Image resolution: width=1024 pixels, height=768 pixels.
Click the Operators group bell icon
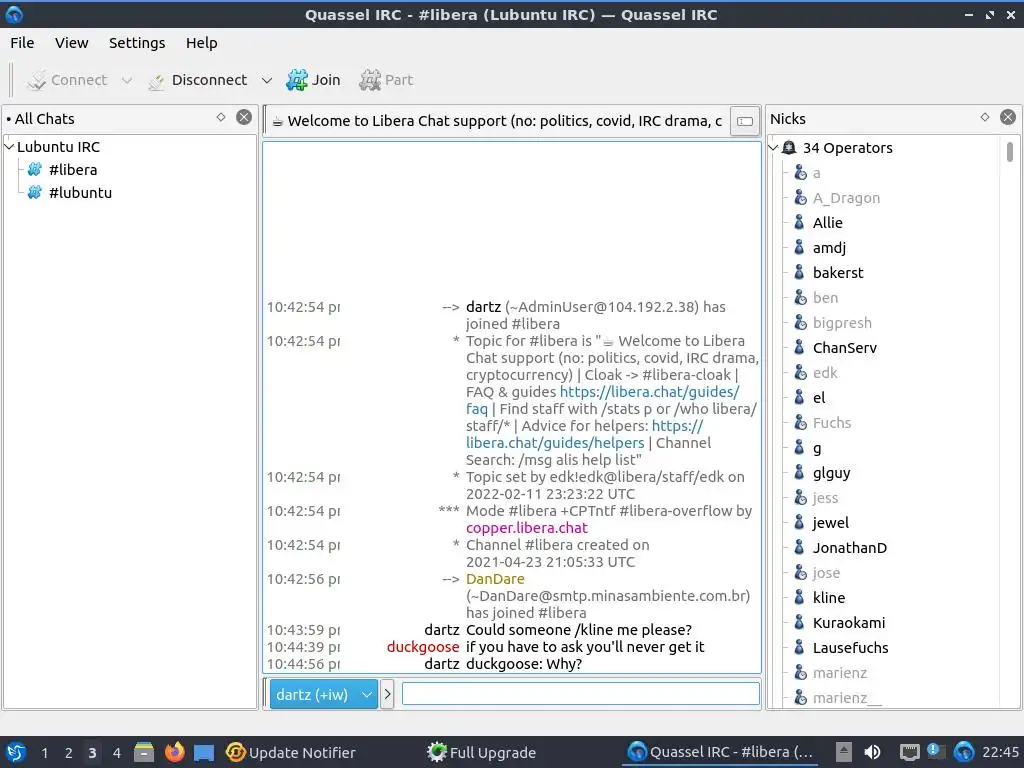[x=789, y=148]
